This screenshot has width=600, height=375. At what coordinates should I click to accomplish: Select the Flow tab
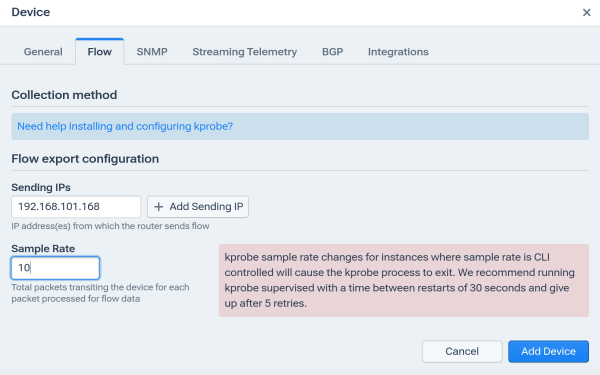99,52
